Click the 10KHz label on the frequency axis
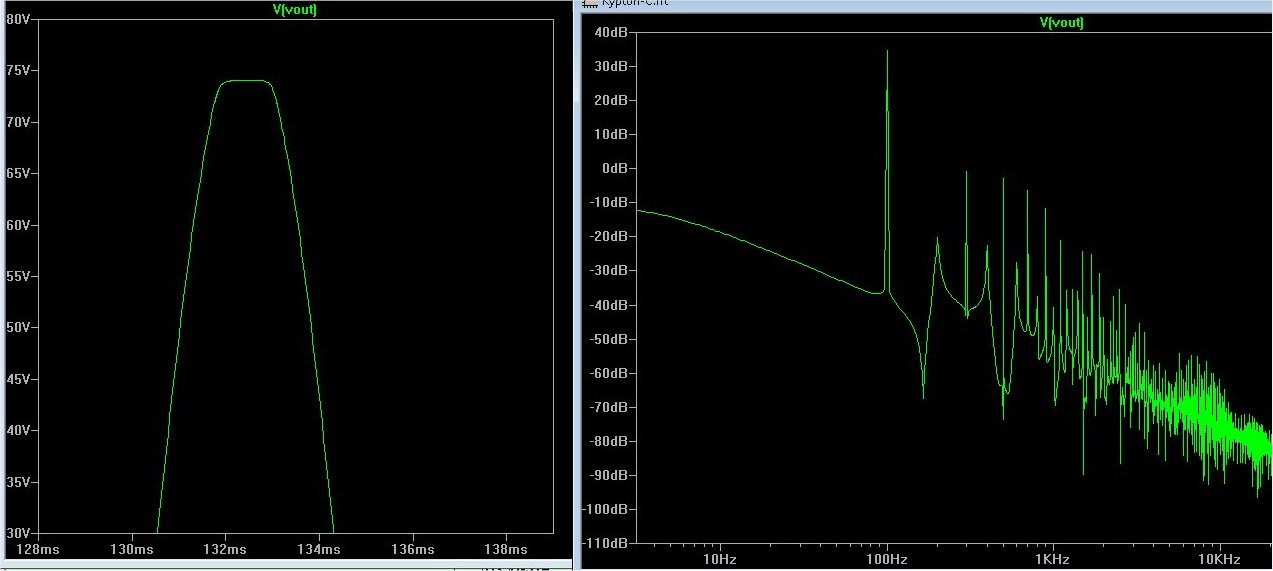Screen dimensions: 1273x571 1219,560
